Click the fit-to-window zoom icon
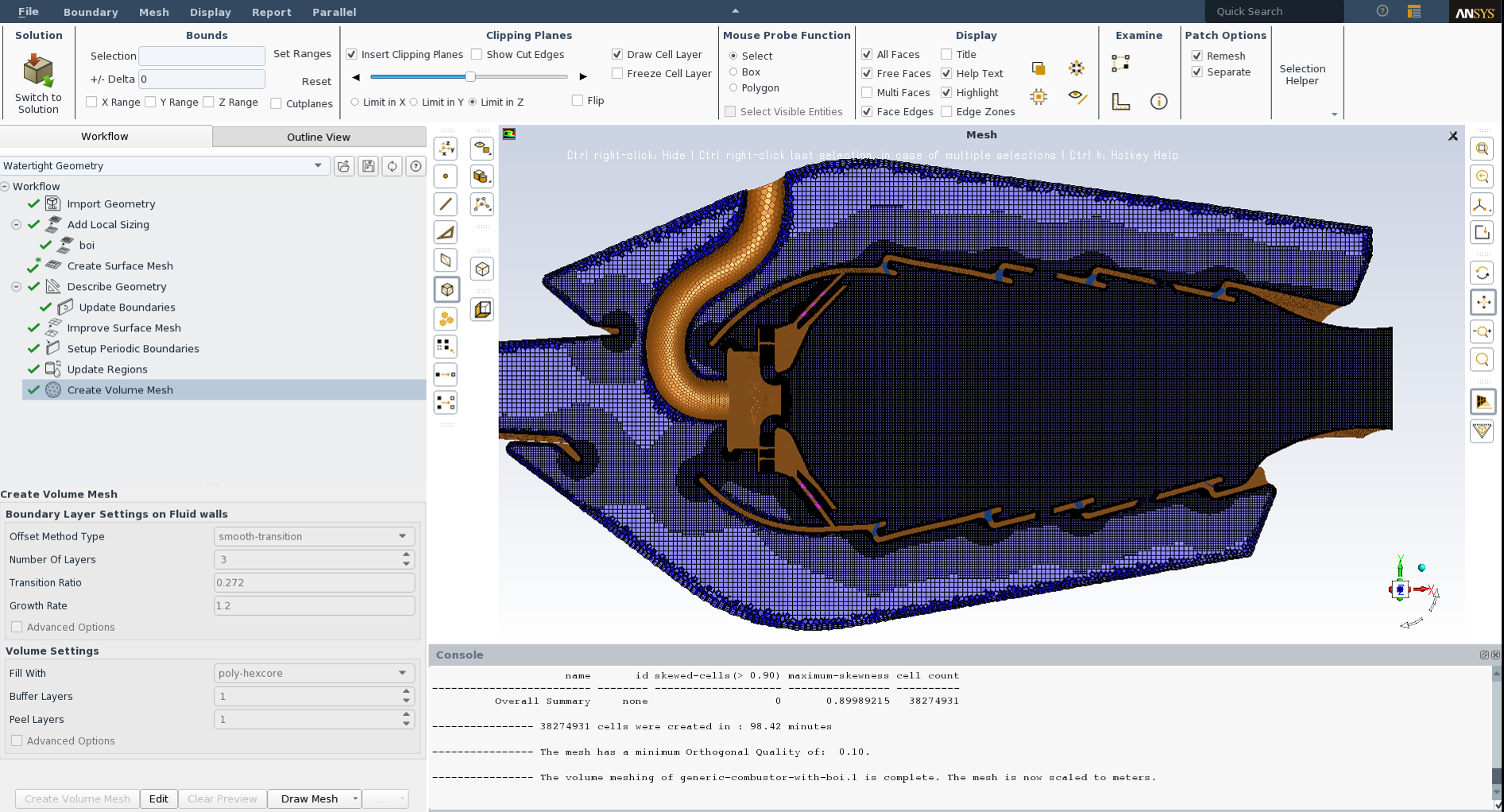This screenshot has height=812, width=1504. [x=1482, y=149]
